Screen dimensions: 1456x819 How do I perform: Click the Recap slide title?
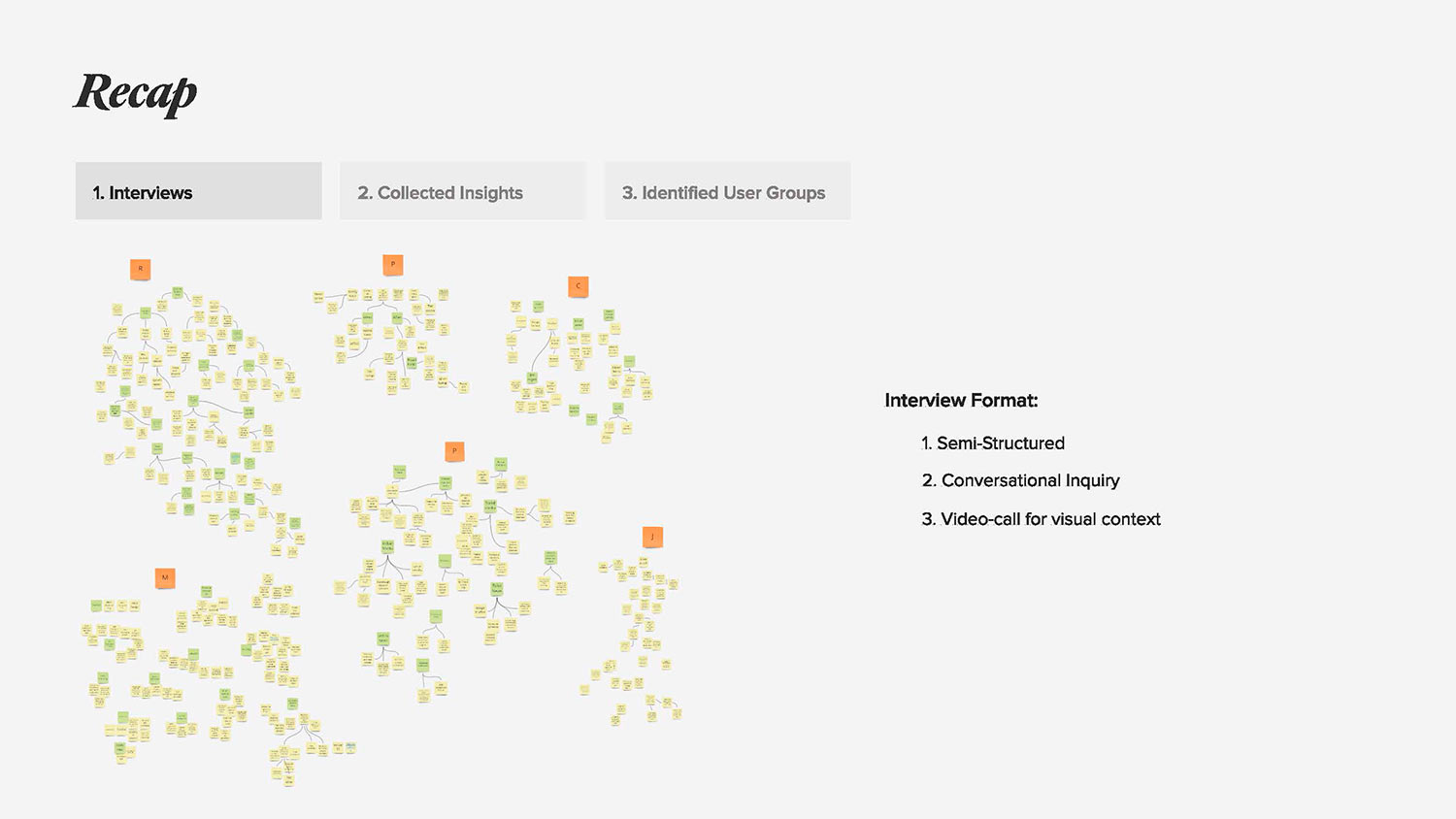point(136,94)
